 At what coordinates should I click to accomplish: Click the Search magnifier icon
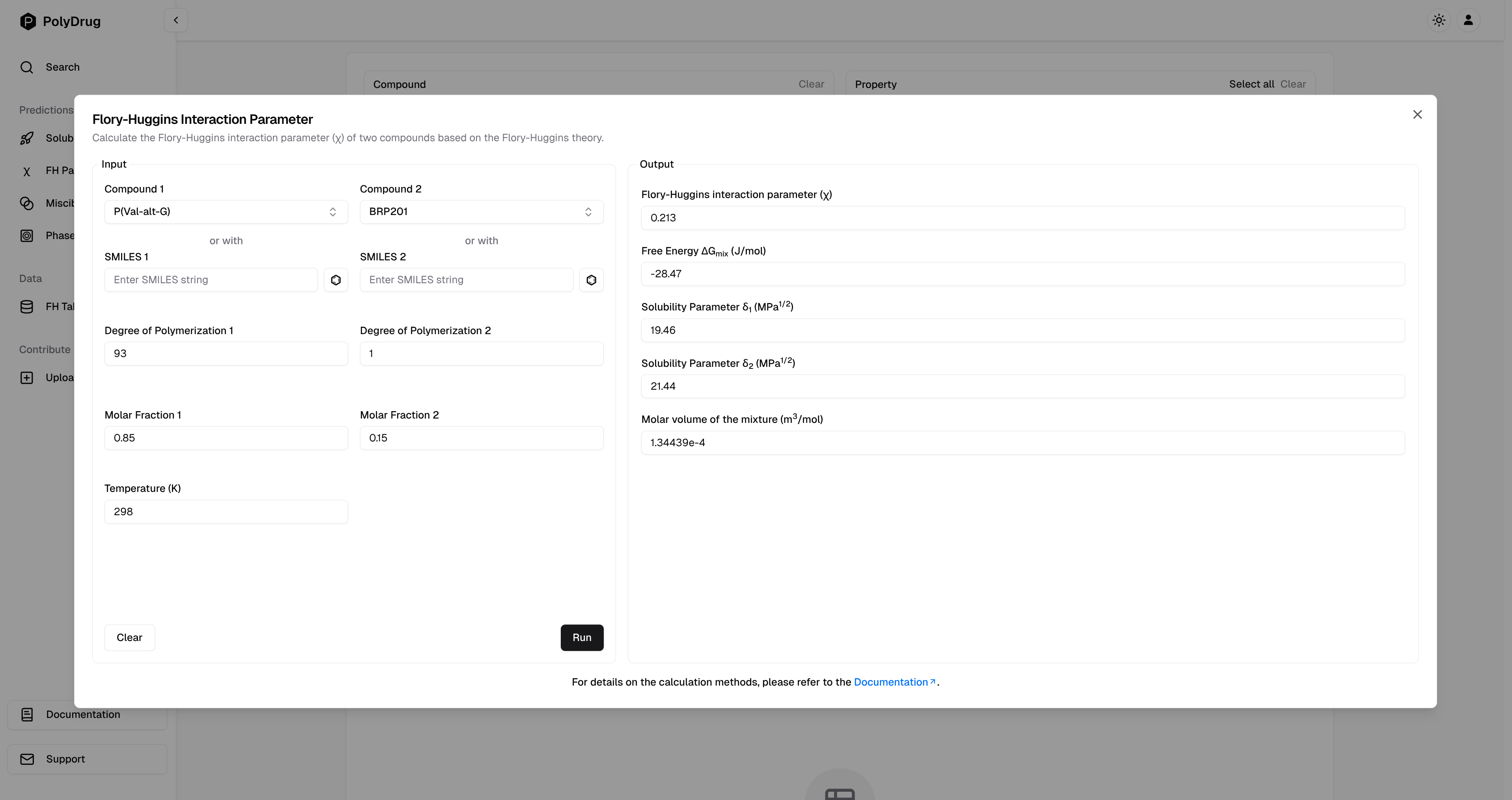coord(26,67)
